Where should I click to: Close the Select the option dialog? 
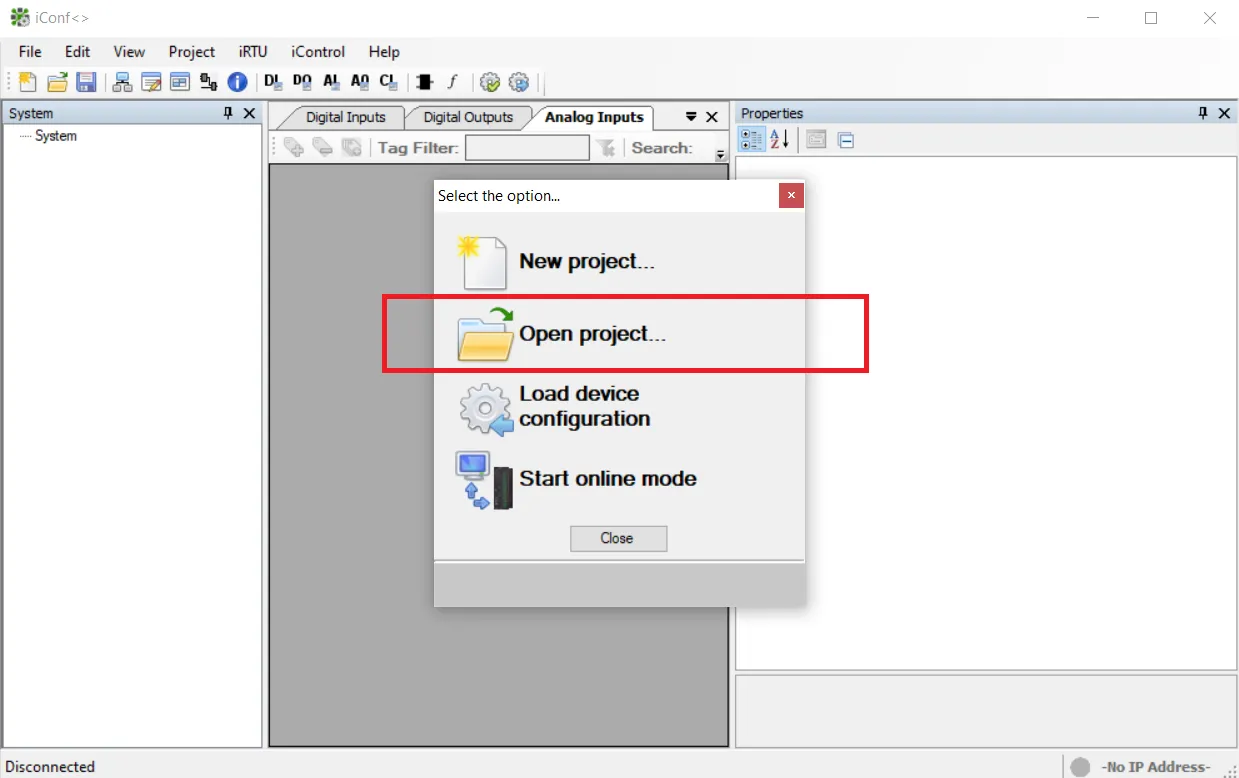tap(791, 196)
